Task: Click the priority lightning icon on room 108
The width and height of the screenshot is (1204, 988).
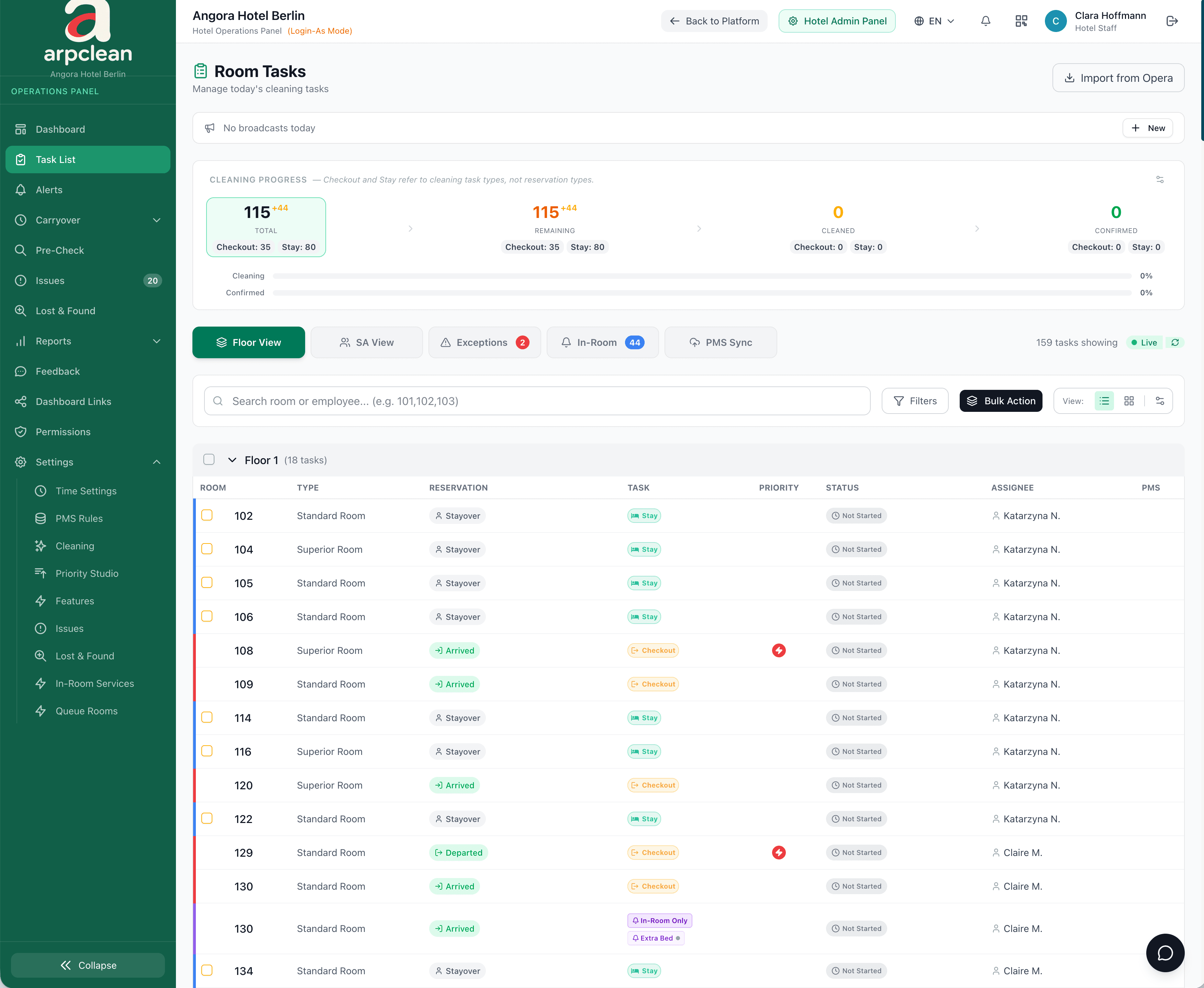Action: (x=779, y=650)
